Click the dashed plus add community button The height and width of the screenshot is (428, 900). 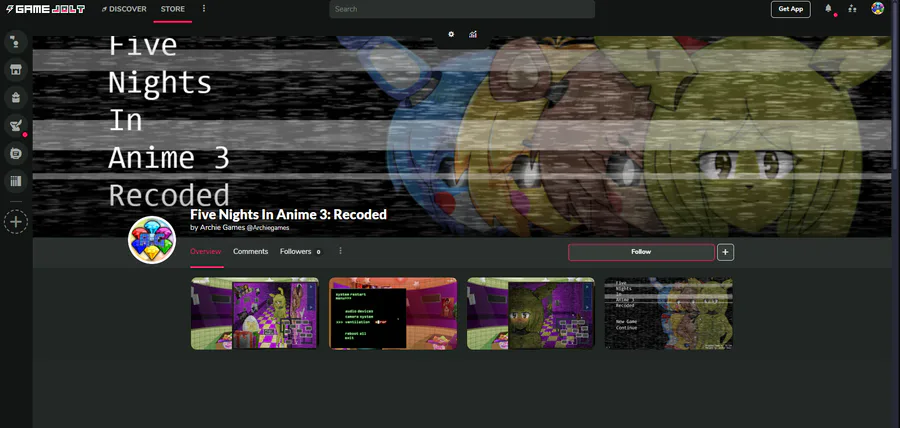pyautogui.click(x=16, y=221)
